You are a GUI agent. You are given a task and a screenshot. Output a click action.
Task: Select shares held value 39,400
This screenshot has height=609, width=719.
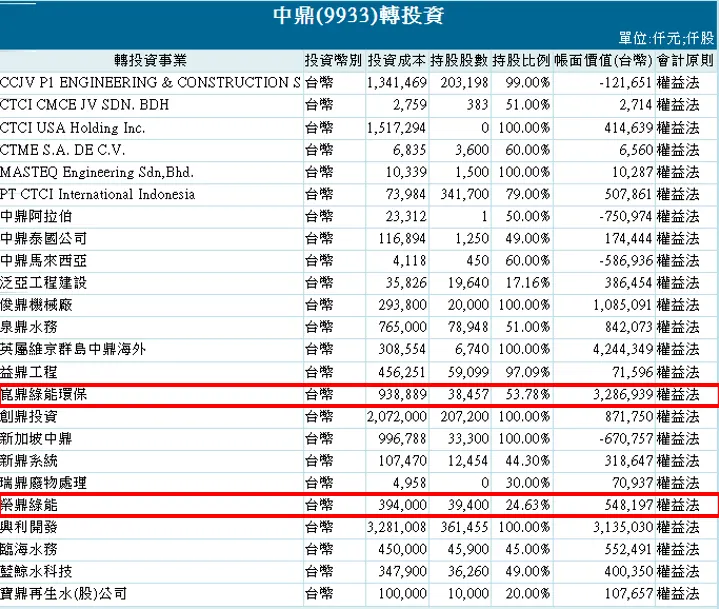tap(468, 505)
